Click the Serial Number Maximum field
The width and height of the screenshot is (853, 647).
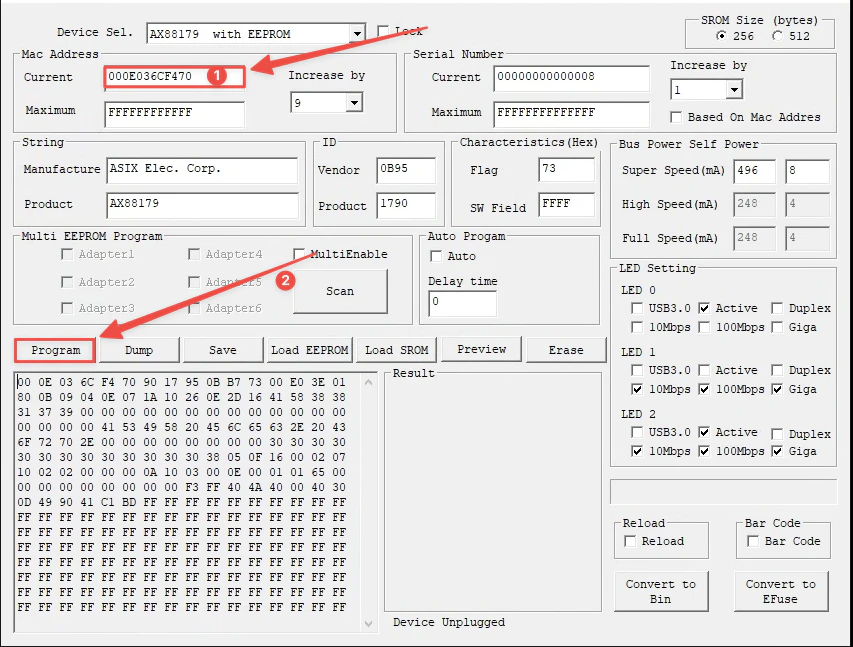point(571,114)
